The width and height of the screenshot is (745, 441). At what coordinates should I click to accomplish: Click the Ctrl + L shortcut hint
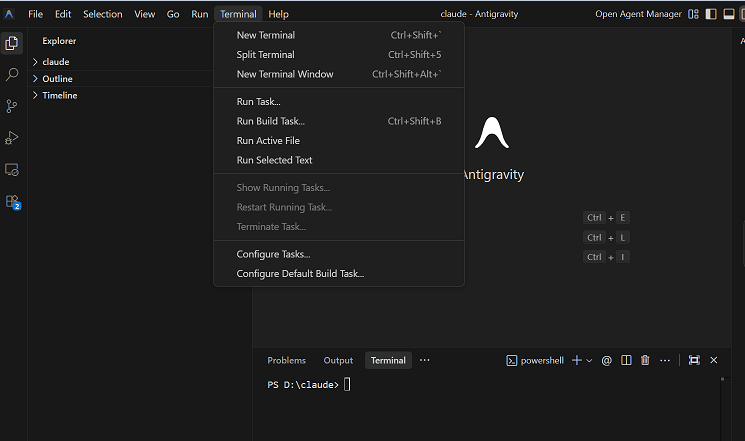pos(606,238)
